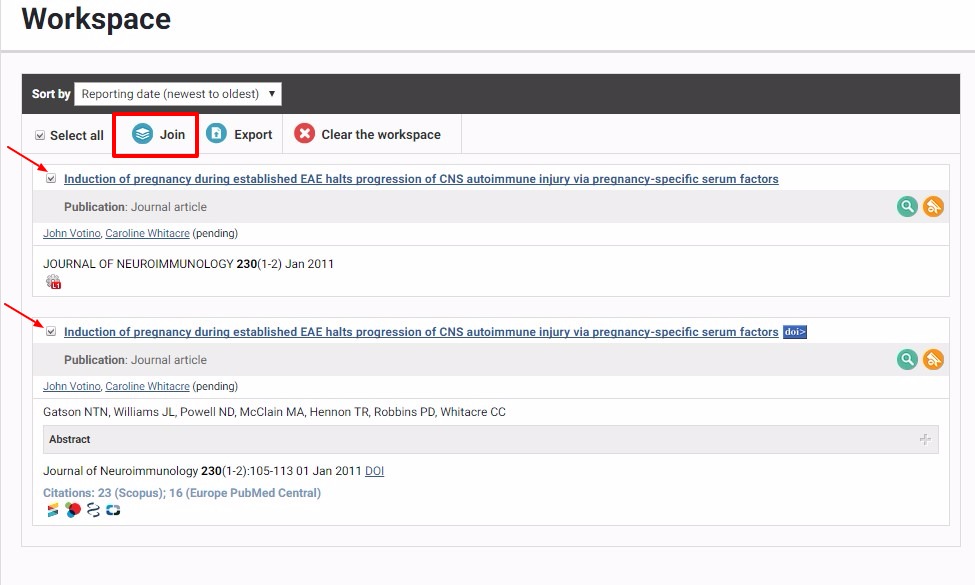
Task: Click the DOI link after 01 Jan 2011
Action: (x=374, y=471)
